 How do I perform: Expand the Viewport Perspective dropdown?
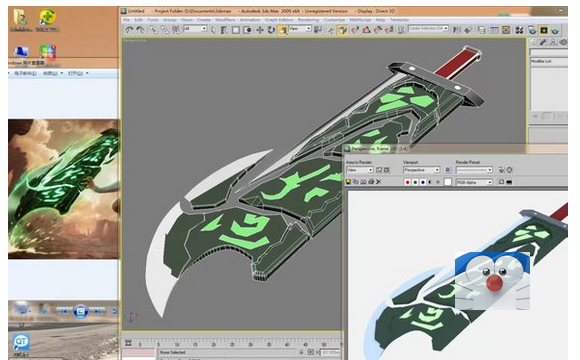(421, 170)
